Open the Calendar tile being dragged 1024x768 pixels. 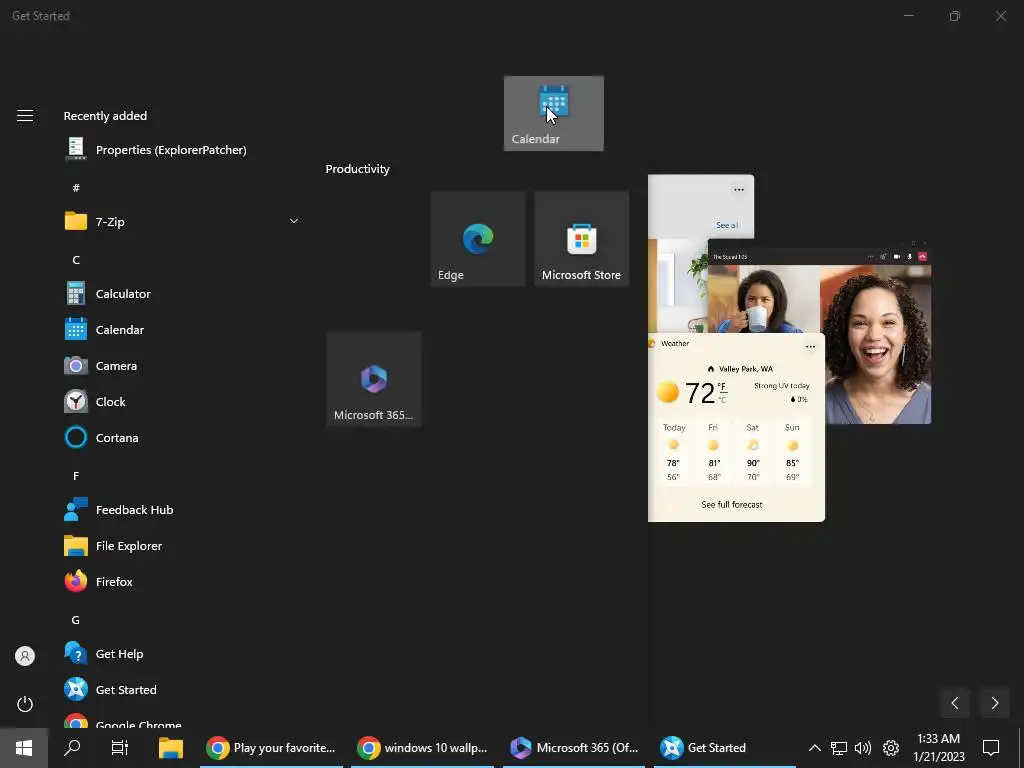point(553,114)
